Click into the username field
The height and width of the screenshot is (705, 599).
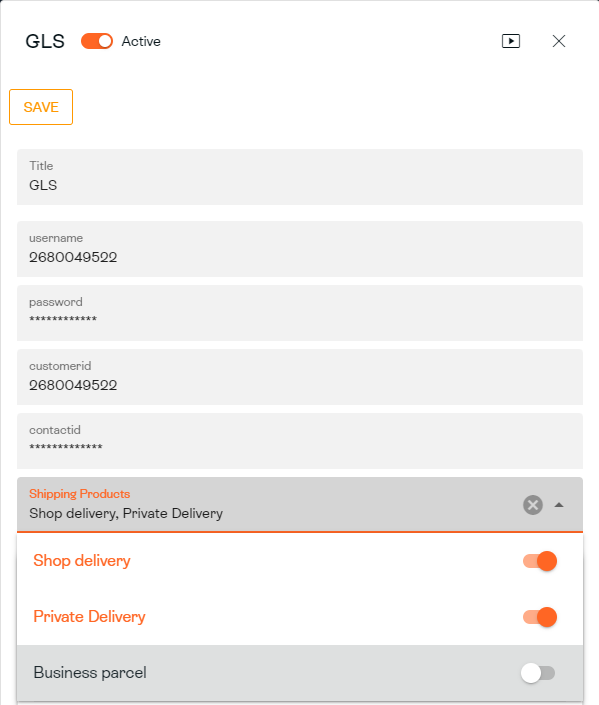click(300, 249)
